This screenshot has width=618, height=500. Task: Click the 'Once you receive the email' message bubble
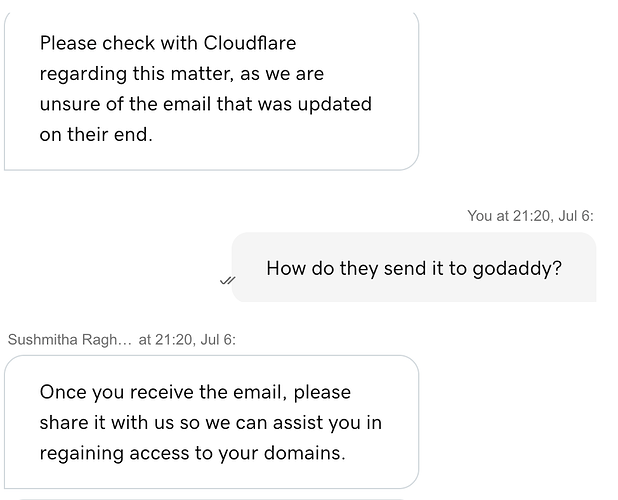pos(211,422)
